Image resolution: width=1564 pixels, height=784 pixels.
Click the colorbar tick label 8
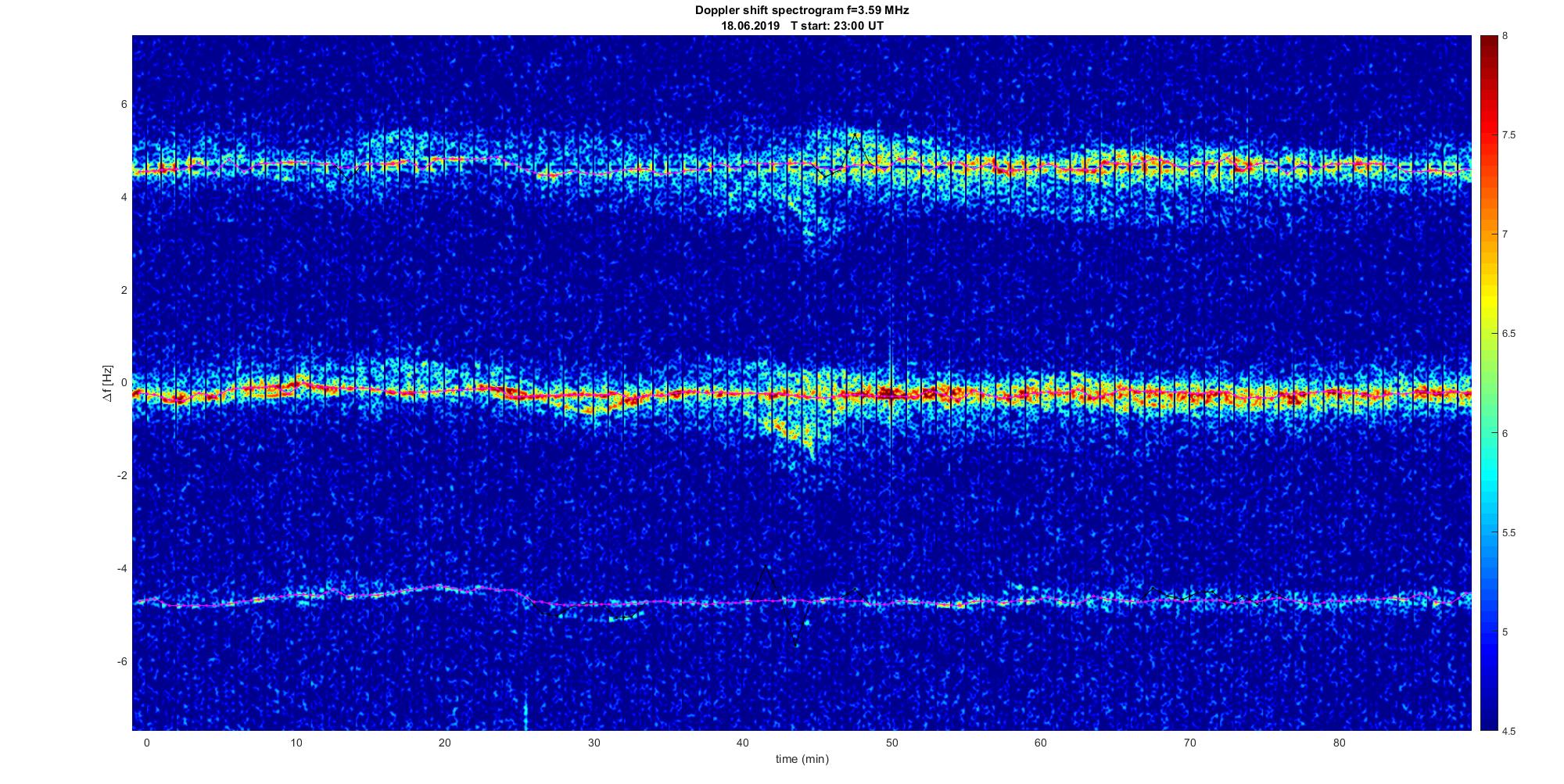tap(1505, 36)
